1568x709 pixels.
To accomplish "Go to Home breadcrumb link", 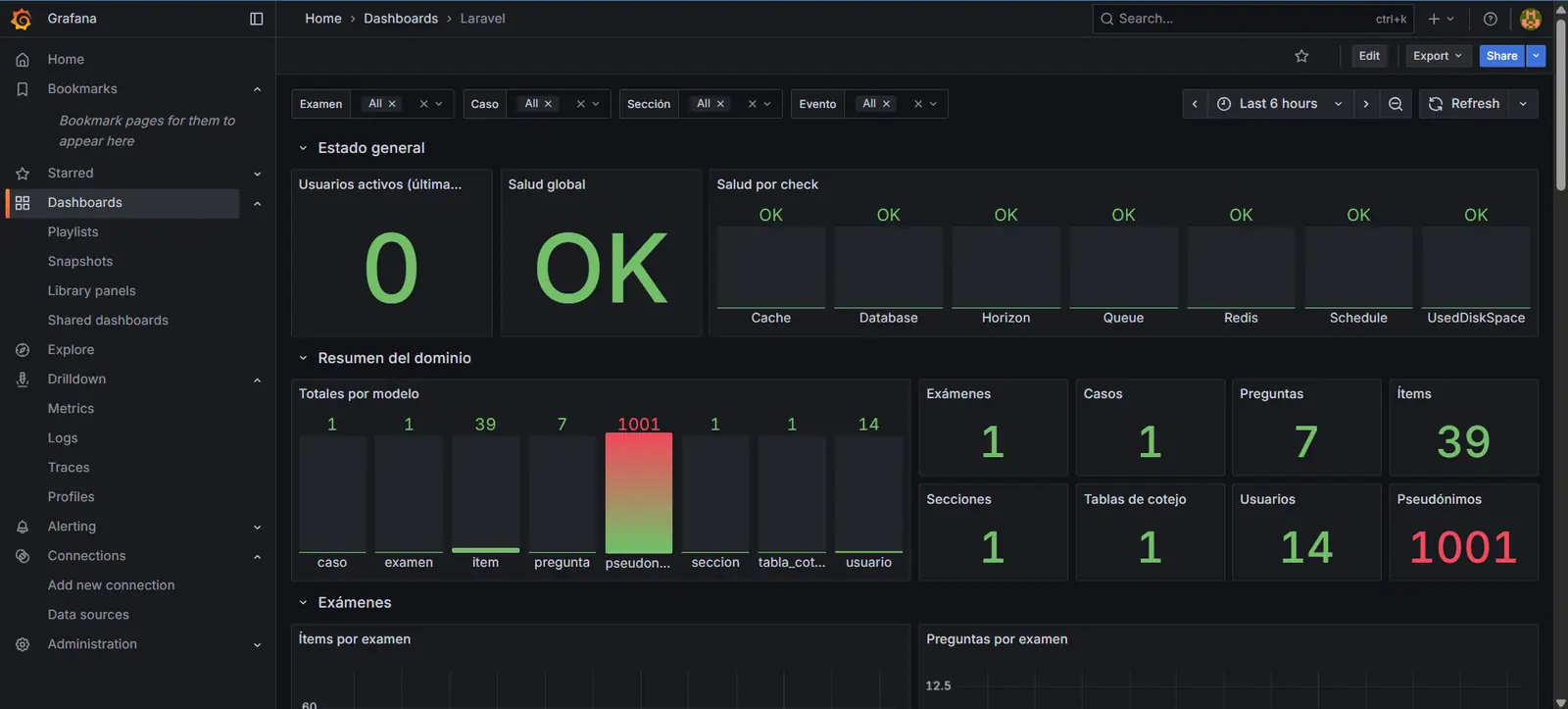I will (323, 19).
